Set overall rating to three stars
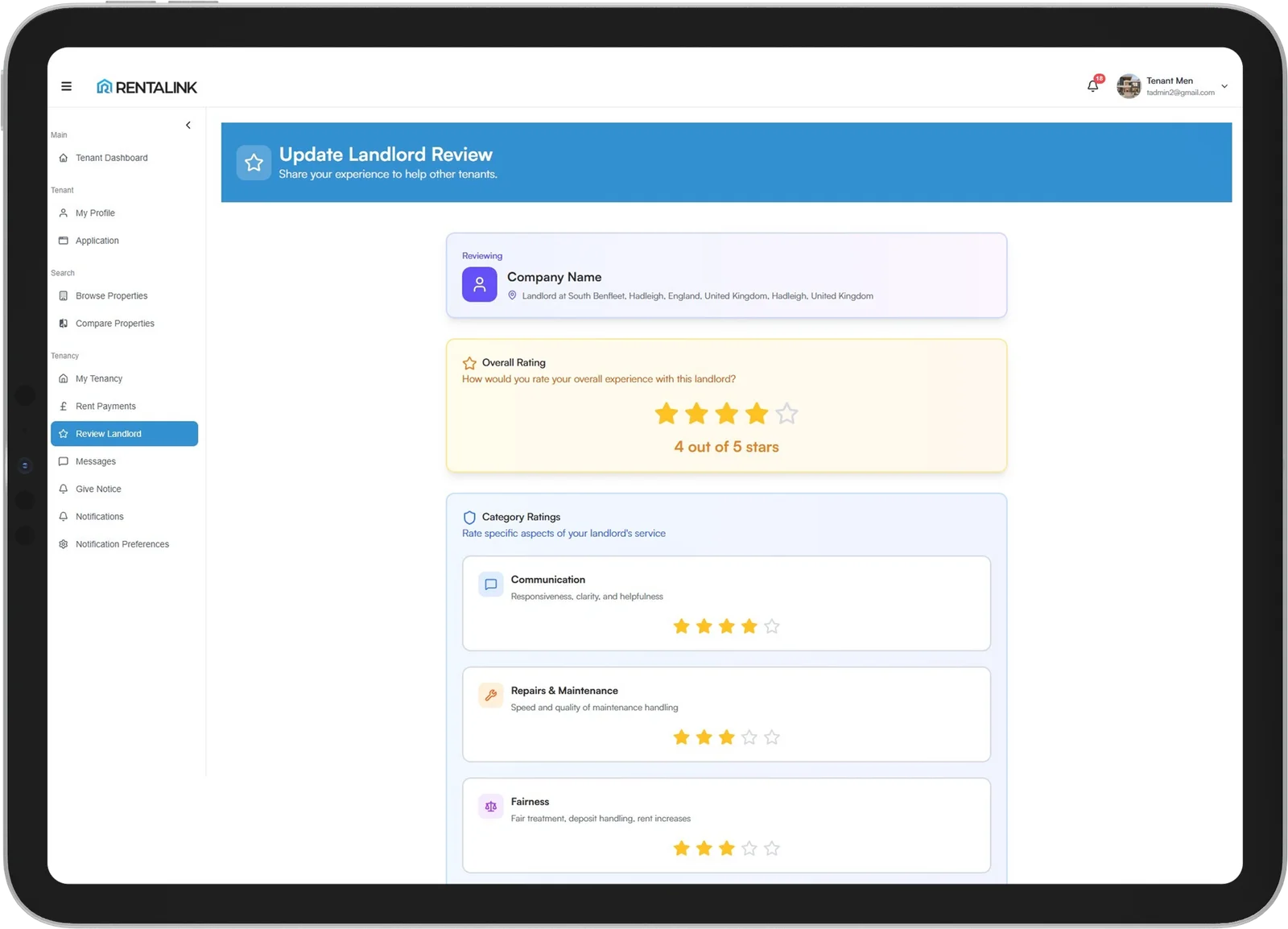This screenshot has width=1288, height=929. (727, 414)
